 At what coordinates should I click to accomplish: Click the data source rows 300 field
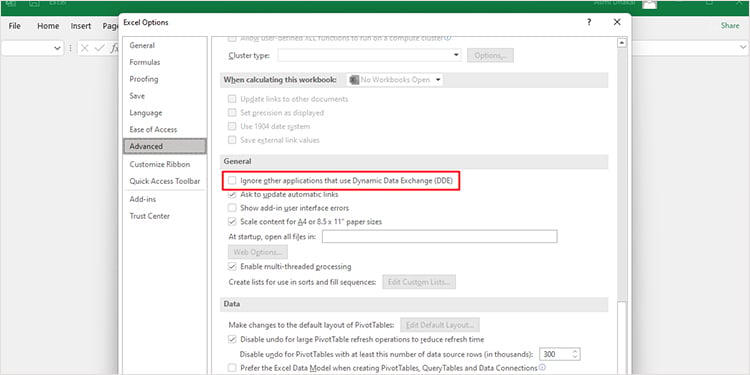click(x=555, y=354)
